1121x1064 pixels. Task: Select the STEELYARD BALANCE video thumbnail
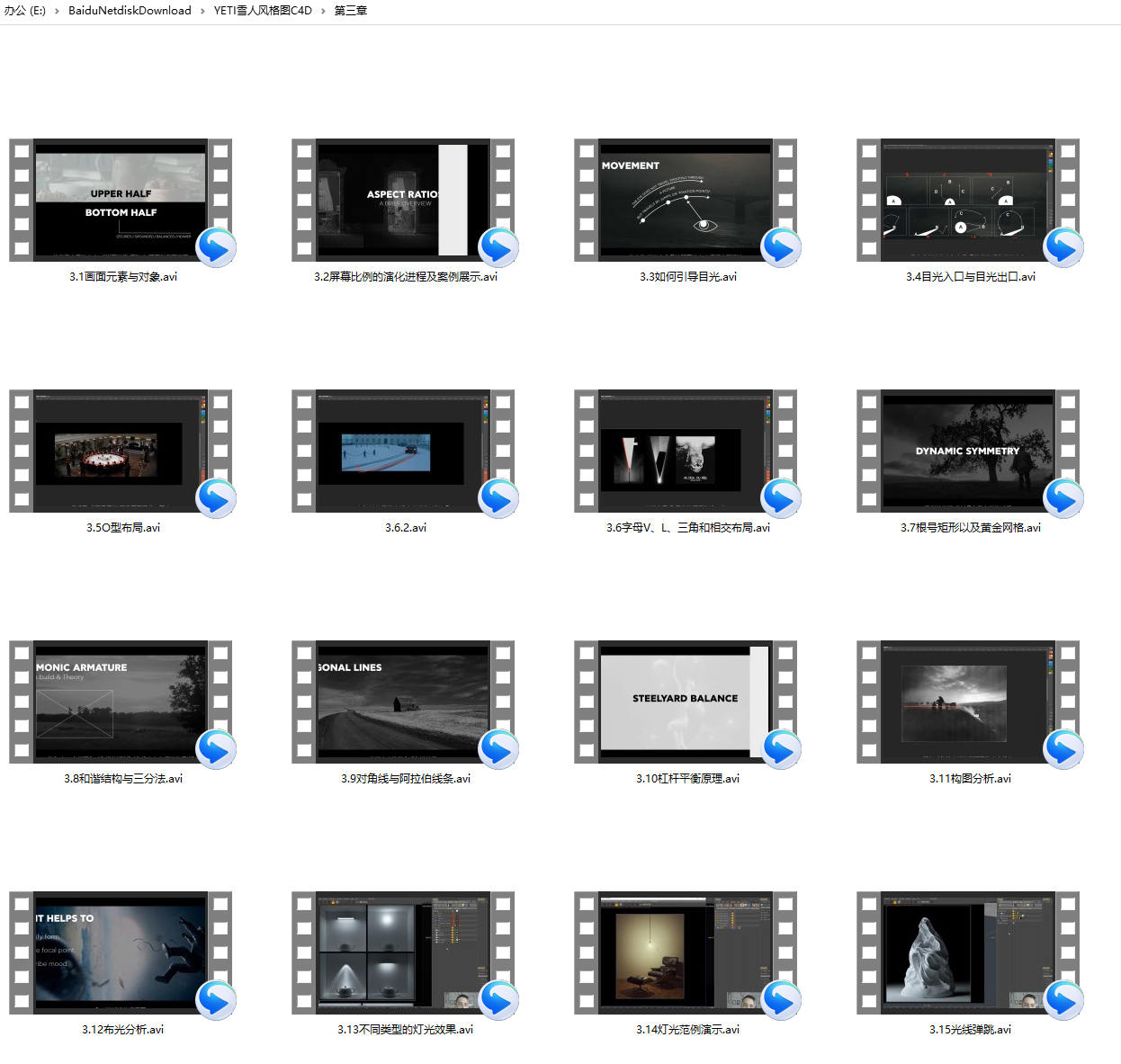pos(686,702)
